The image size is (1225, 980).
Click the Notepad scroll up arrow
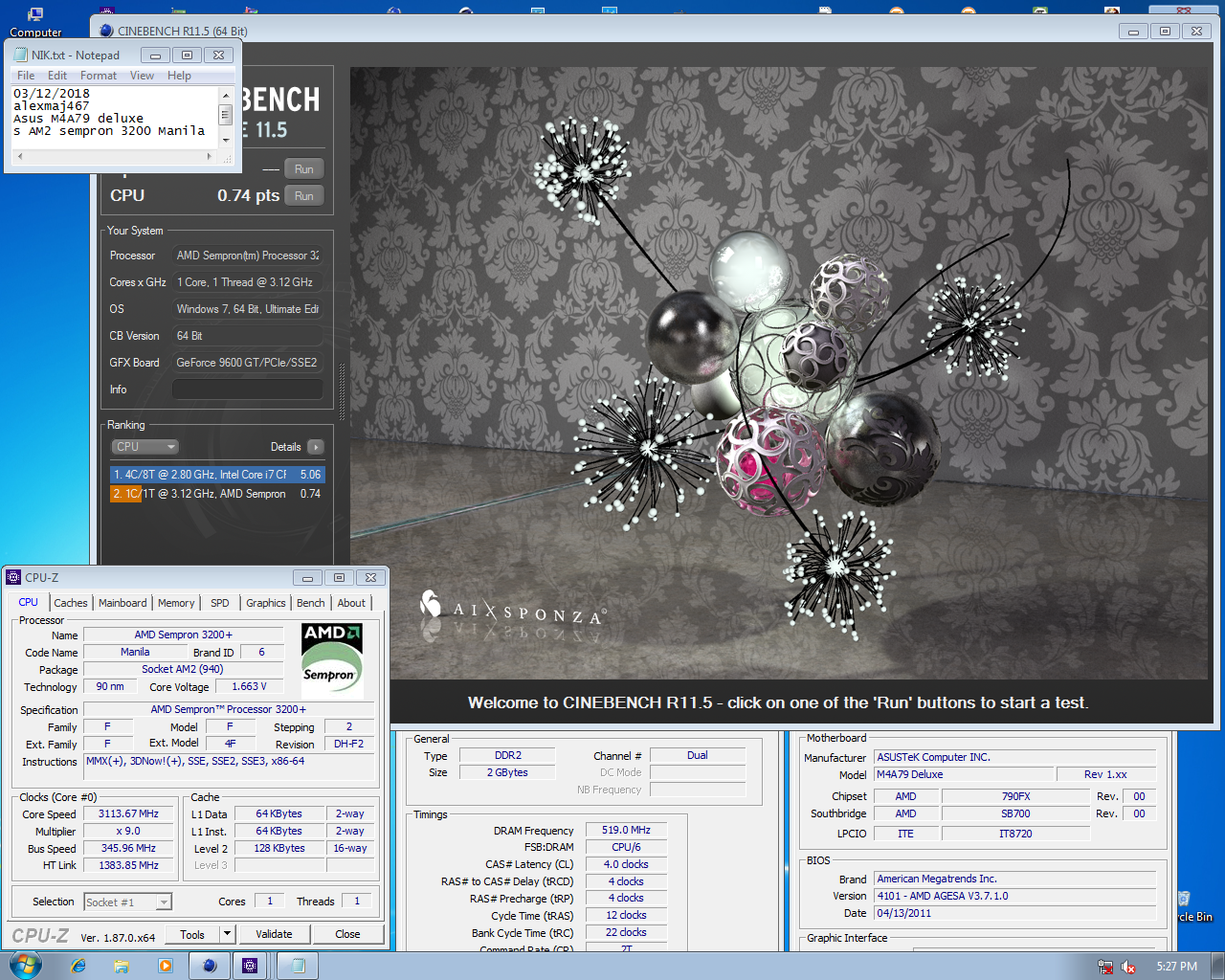tap(226, 95)
